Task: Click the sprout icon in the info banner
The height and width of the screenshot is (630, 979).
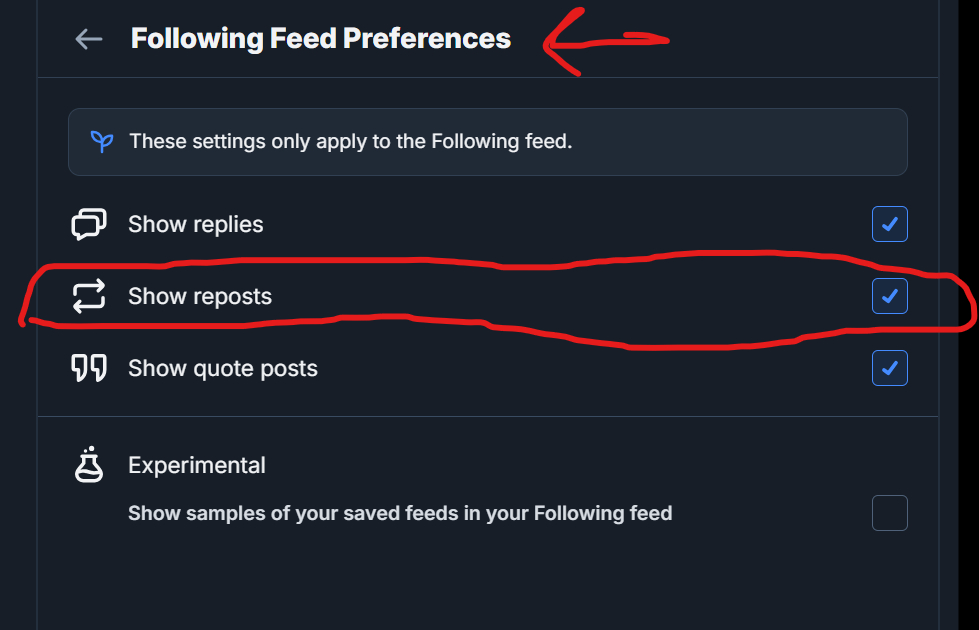Action: click(102, 141)
